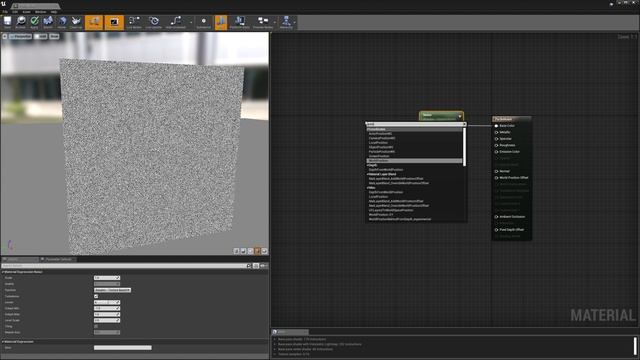Toggle the orange Stats toolbar button
640x360 pixels.
221,22
